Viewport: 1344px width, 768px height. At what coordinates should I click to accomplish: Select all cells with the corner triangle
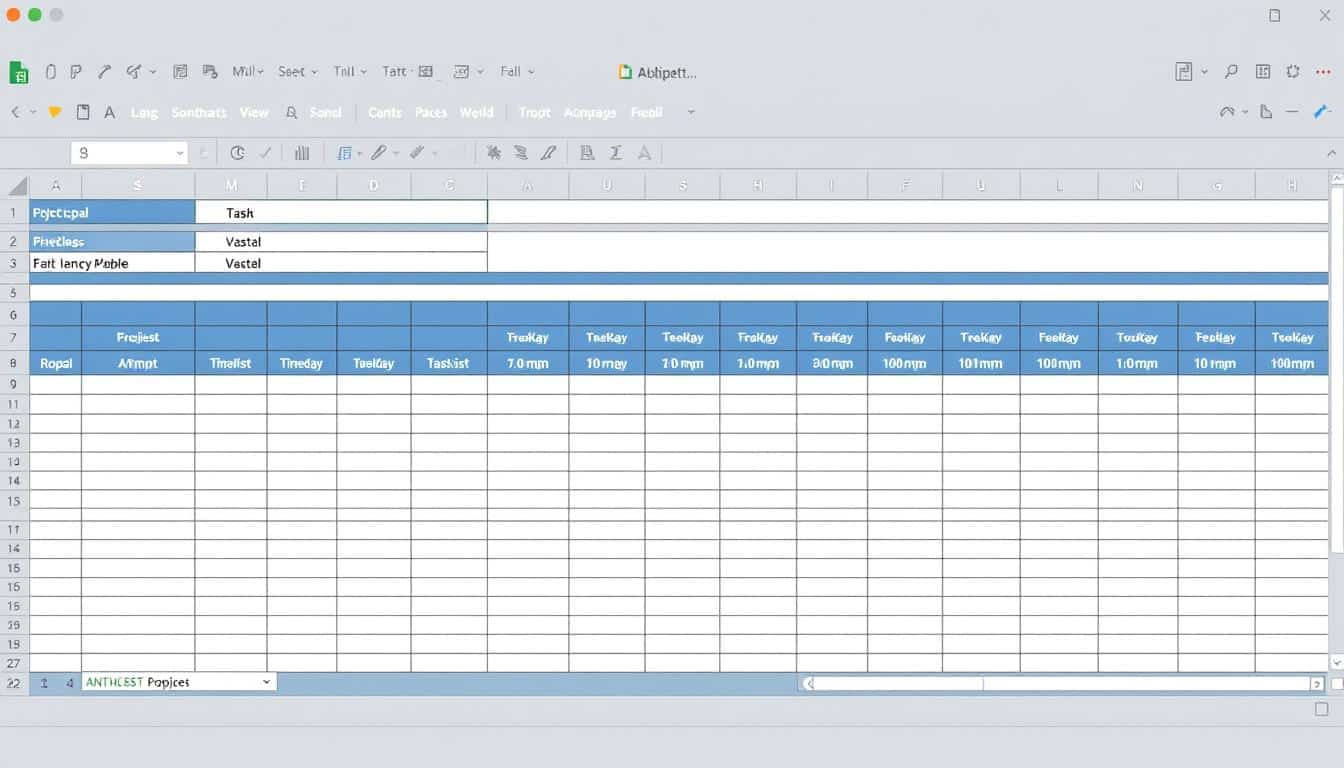click(x=17, y=185)
